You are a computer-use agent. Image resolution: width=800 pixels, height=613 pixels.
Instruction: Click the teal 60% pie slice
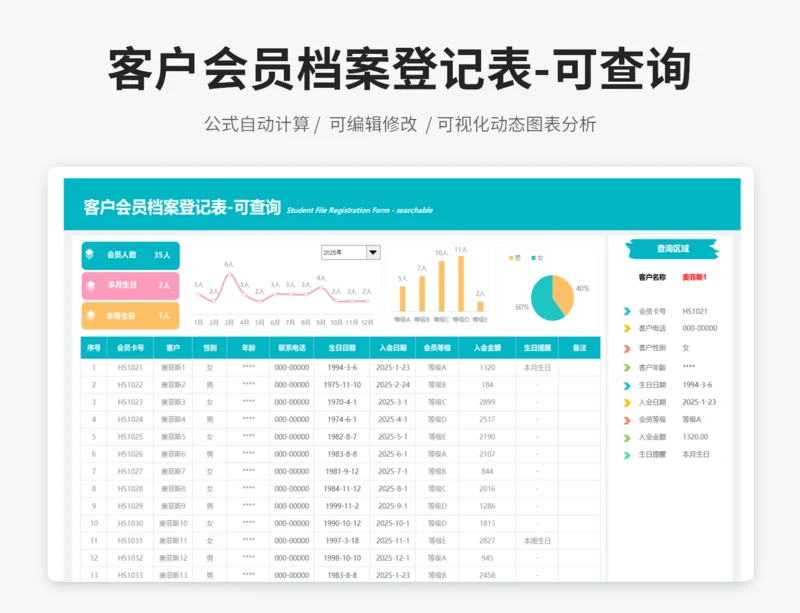541,300
